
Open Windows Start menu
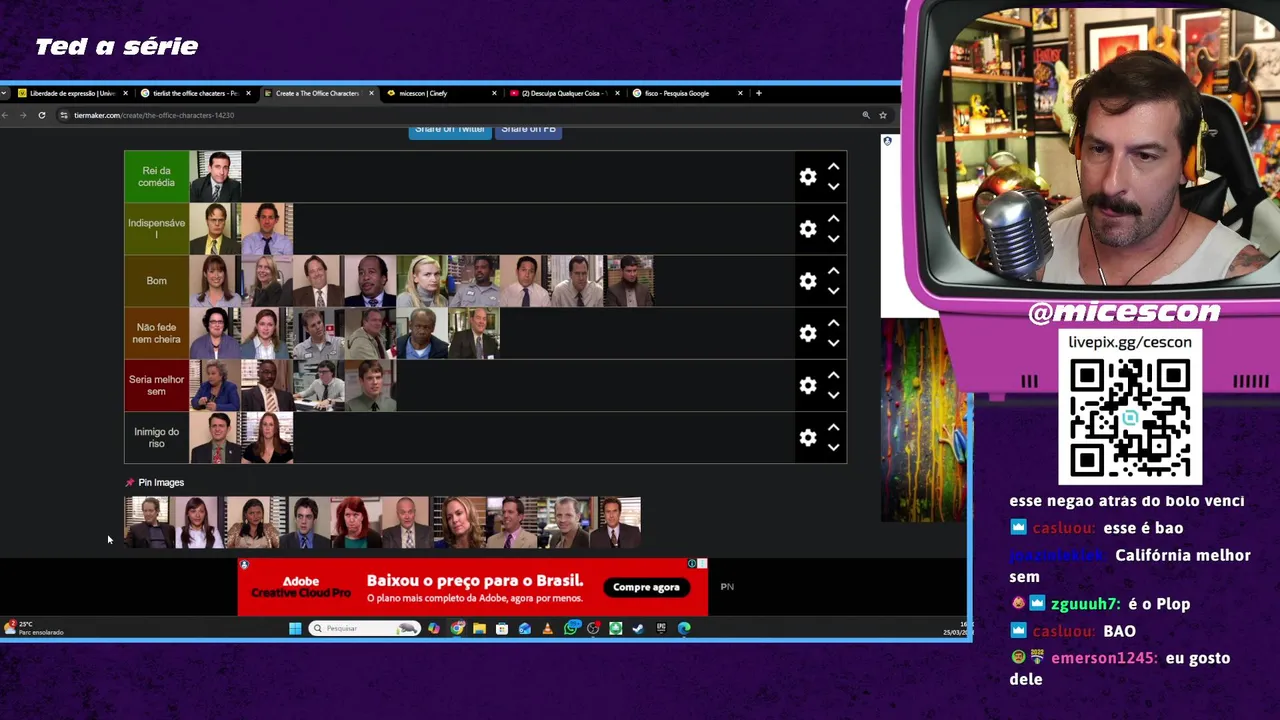(x=295, y=628)
